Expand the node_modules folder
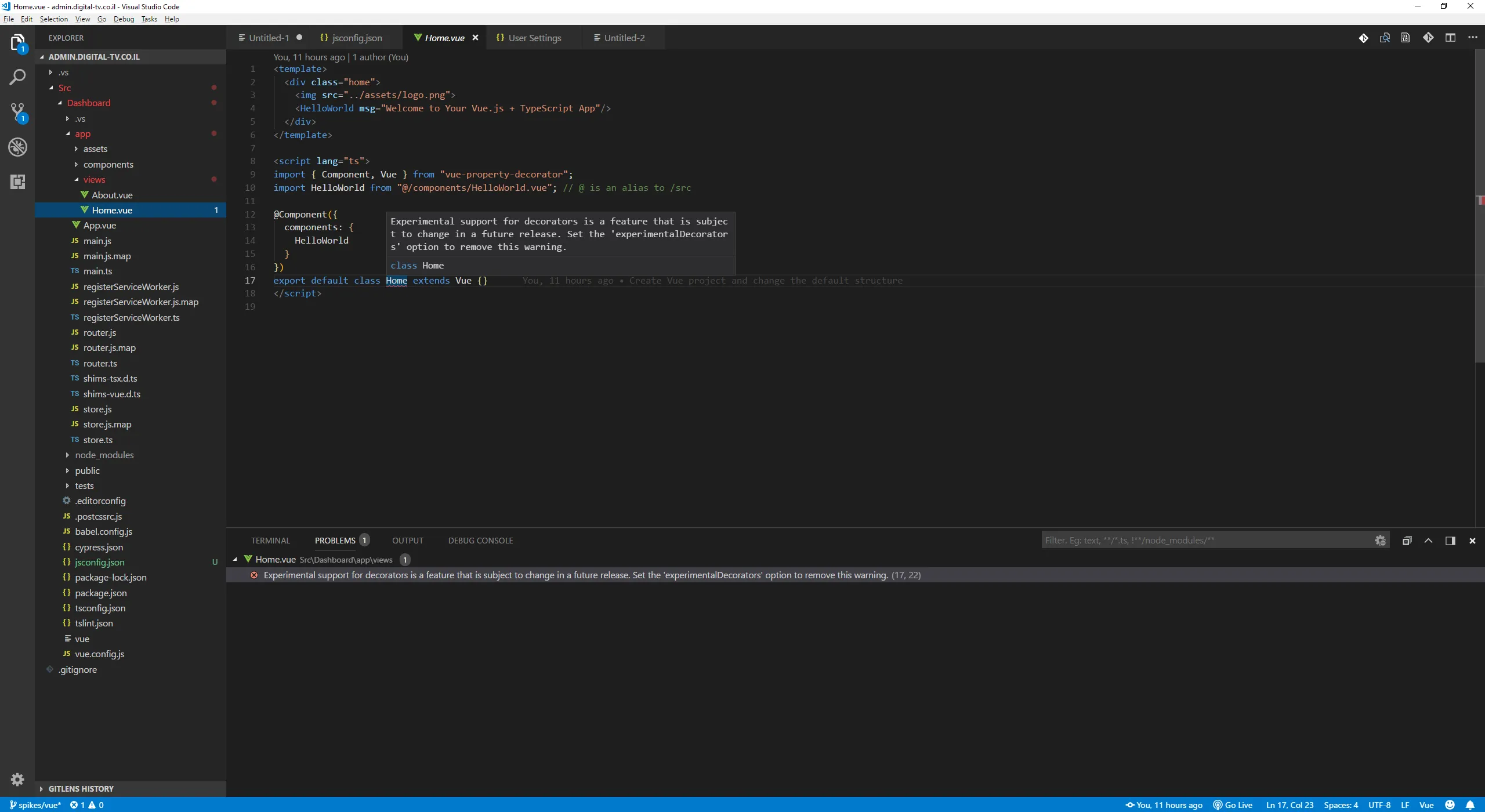This screenshot has height=812, width=1485. point(104,455)
